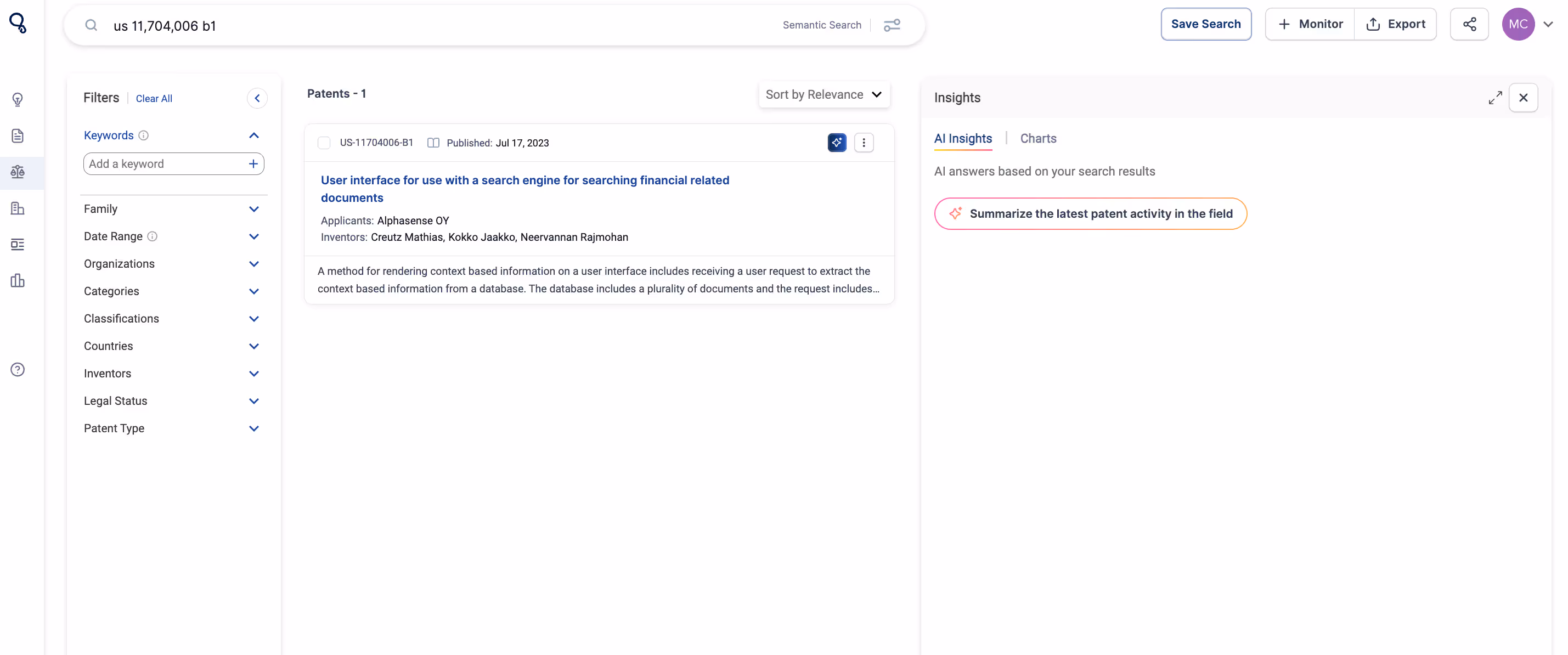The height and width of the screenshot is (655, 1568).
Task: Collapse the Keywords filter section
Action: 254,135
